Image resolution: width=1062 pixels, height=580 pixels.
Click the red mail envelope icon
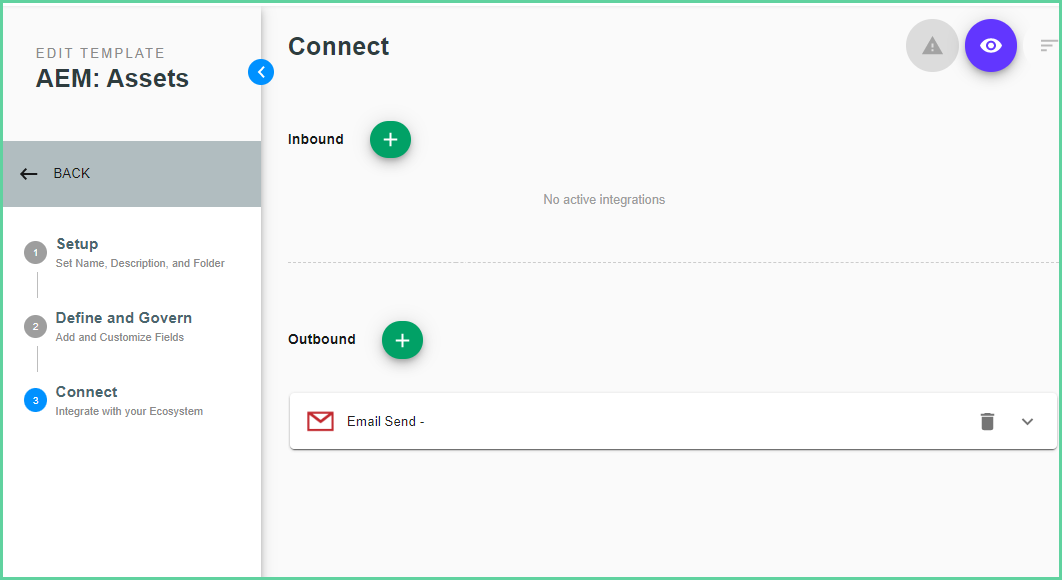[320, 421]
